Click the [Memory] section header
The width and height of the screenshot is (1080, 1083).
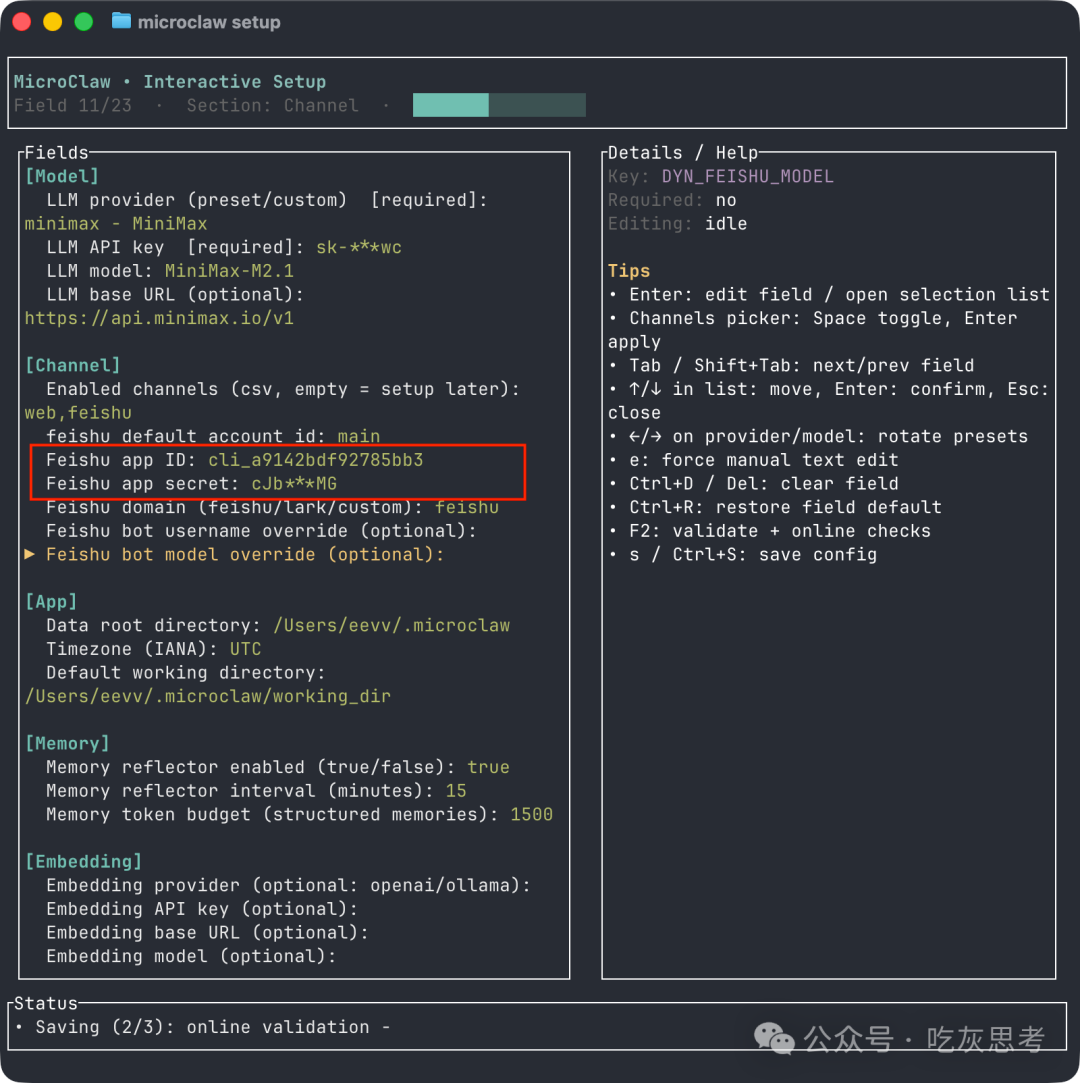tap(68, 744)
